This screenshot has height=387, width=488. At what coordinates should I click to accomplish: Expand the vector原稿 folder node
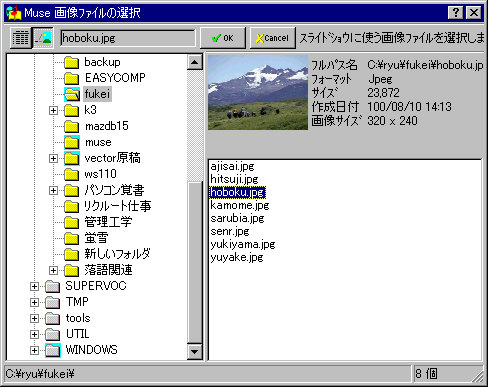pos(53,158)
